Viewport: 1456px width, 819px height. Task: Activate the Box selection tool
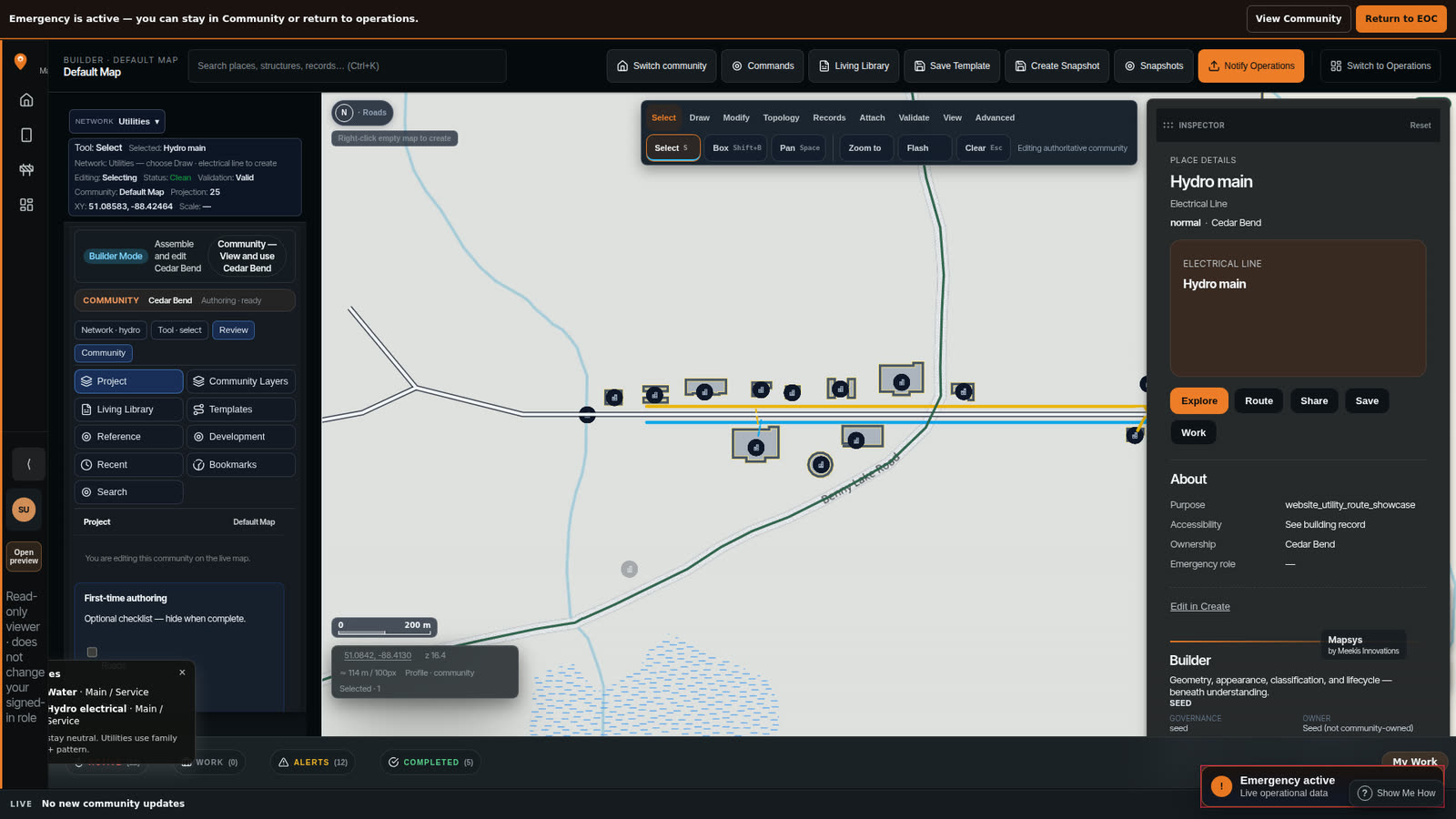coord(736,147)
